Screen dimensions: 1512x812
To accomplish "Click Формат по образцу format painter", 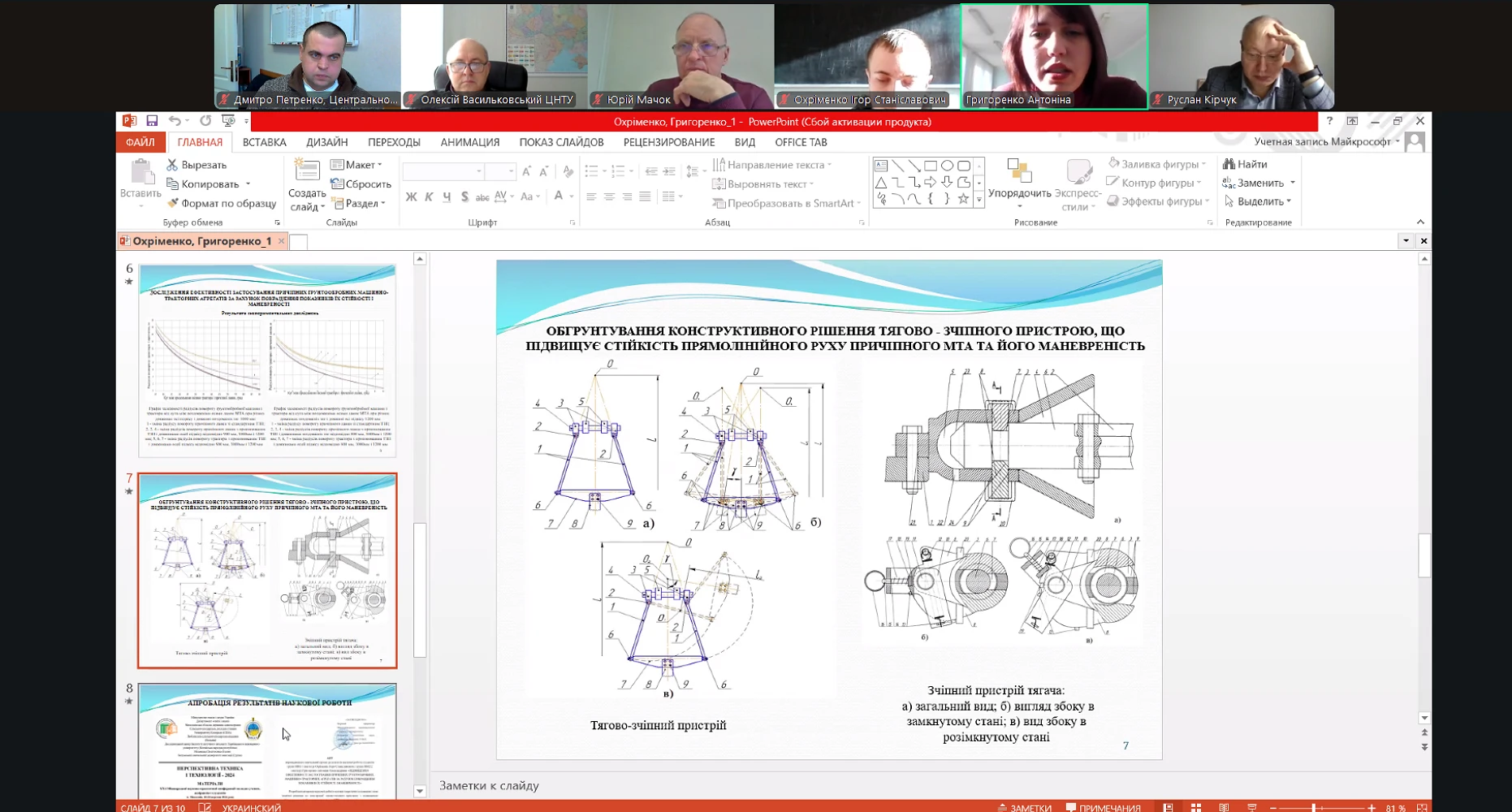I will (220, 203).
